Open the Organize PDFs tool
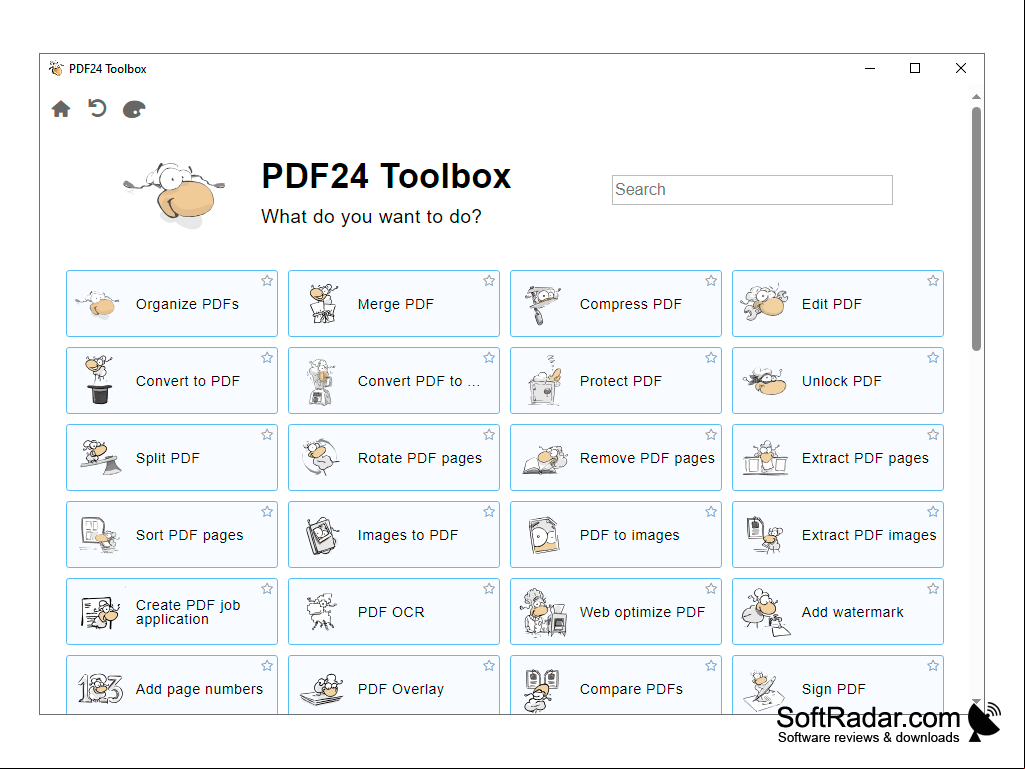Viewport: 1025px width, 769px height. (172, 303)
